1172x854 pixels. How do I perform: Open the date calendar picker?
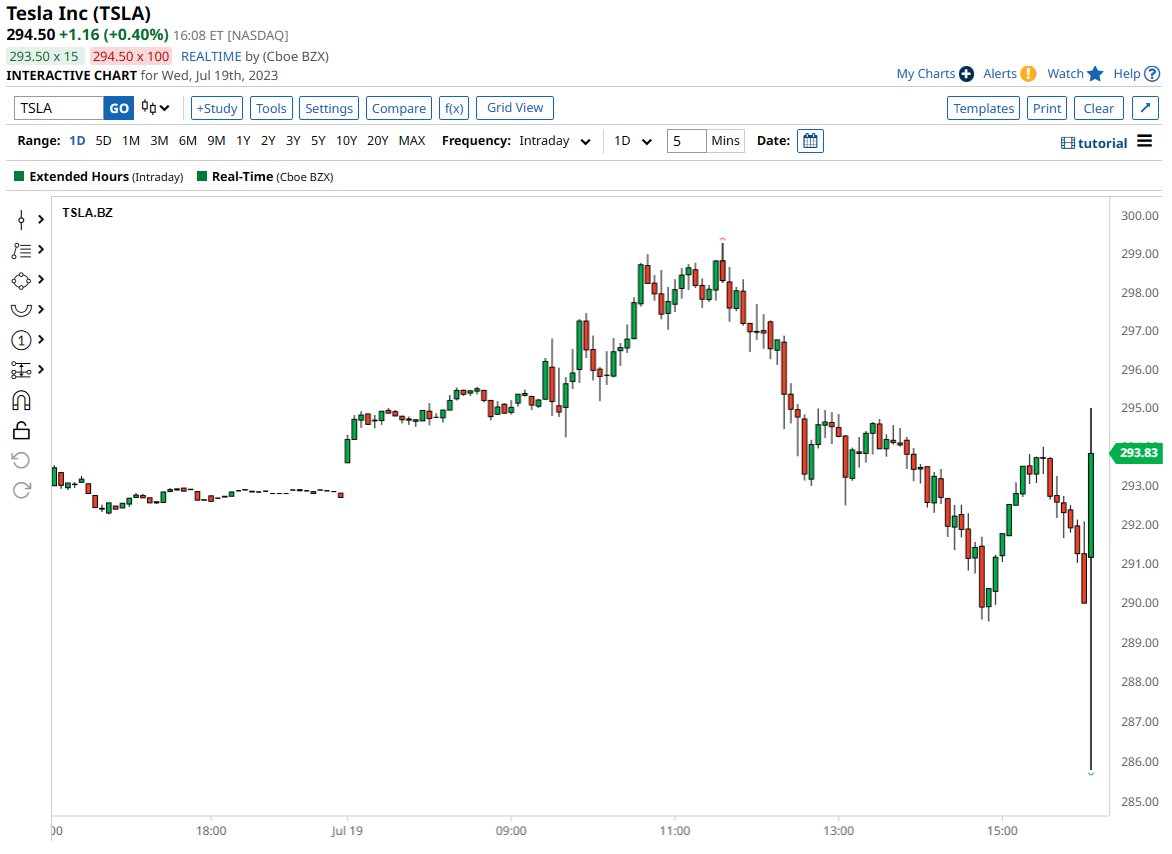coord(810,141)
